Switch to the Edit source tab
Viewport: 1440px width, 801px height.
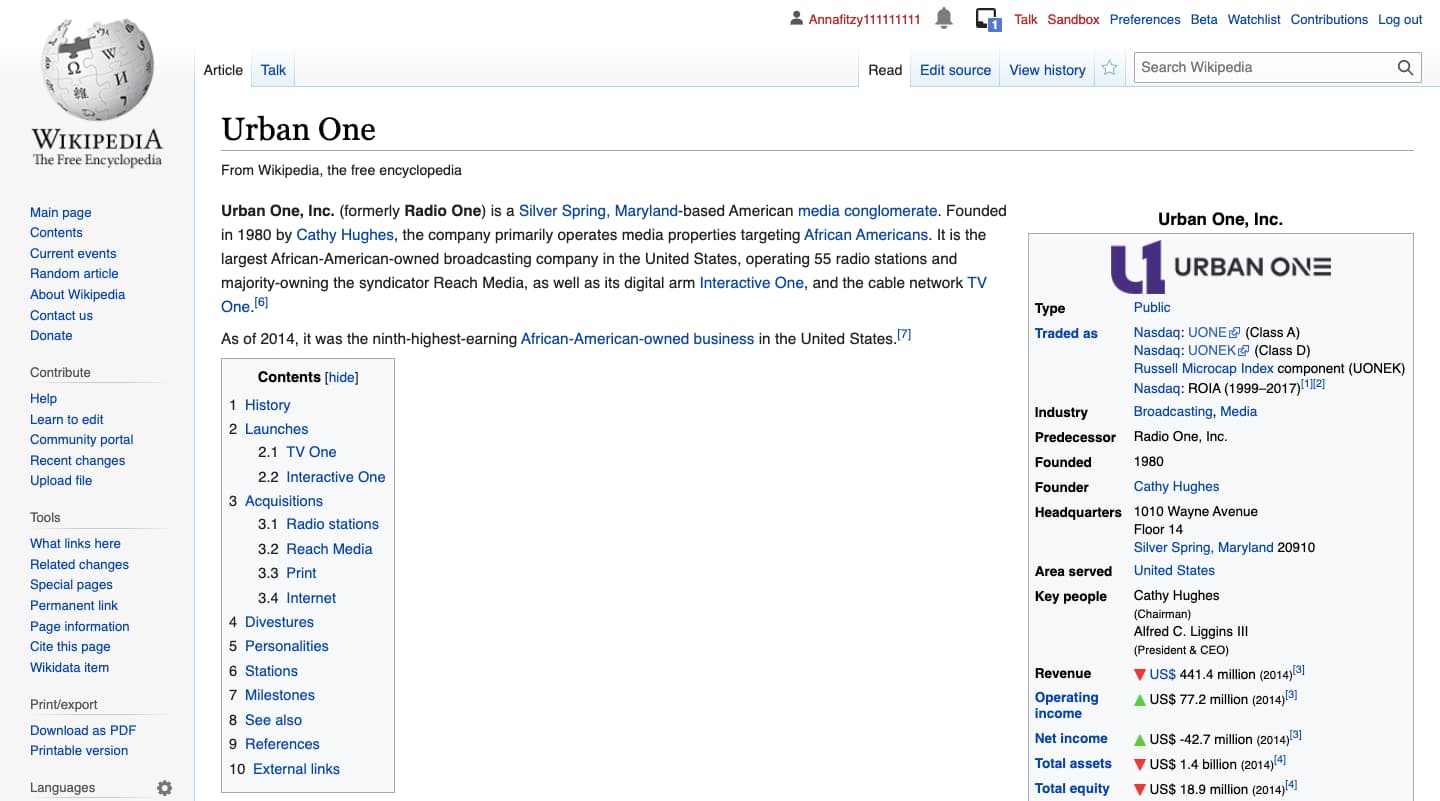tap(955, 70)
